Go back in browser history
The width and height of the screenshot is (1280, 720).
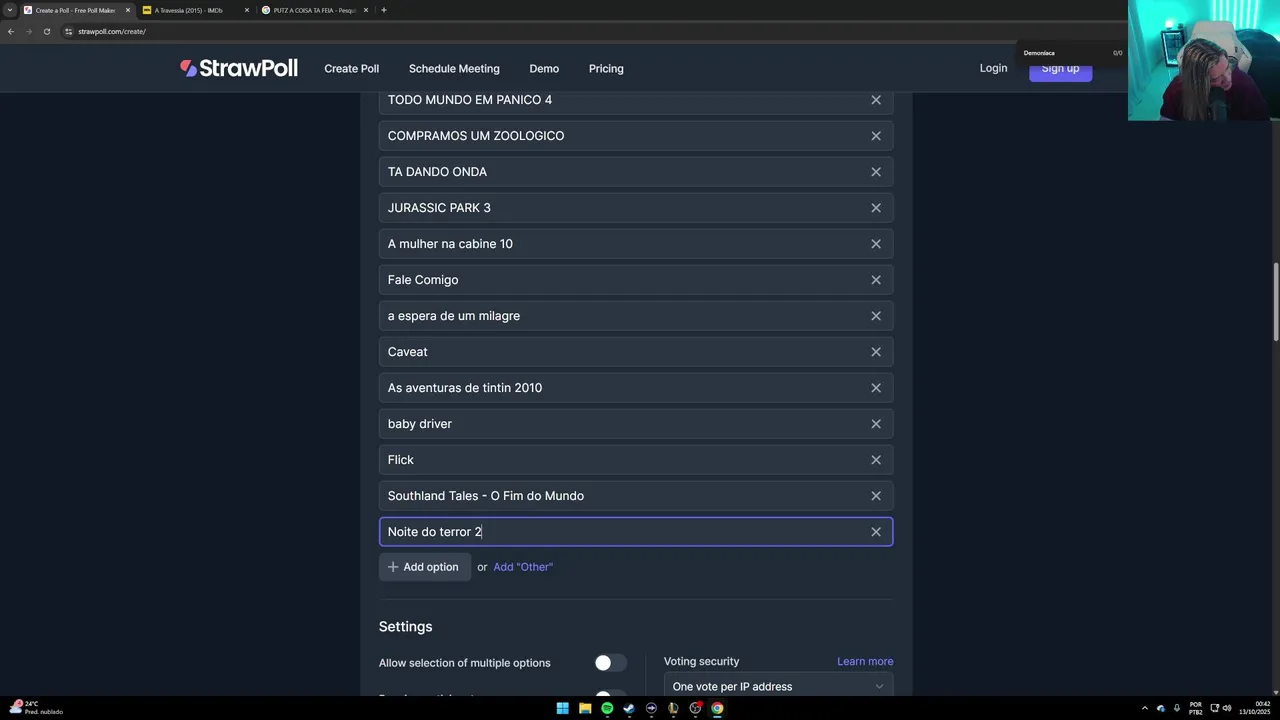10,31
